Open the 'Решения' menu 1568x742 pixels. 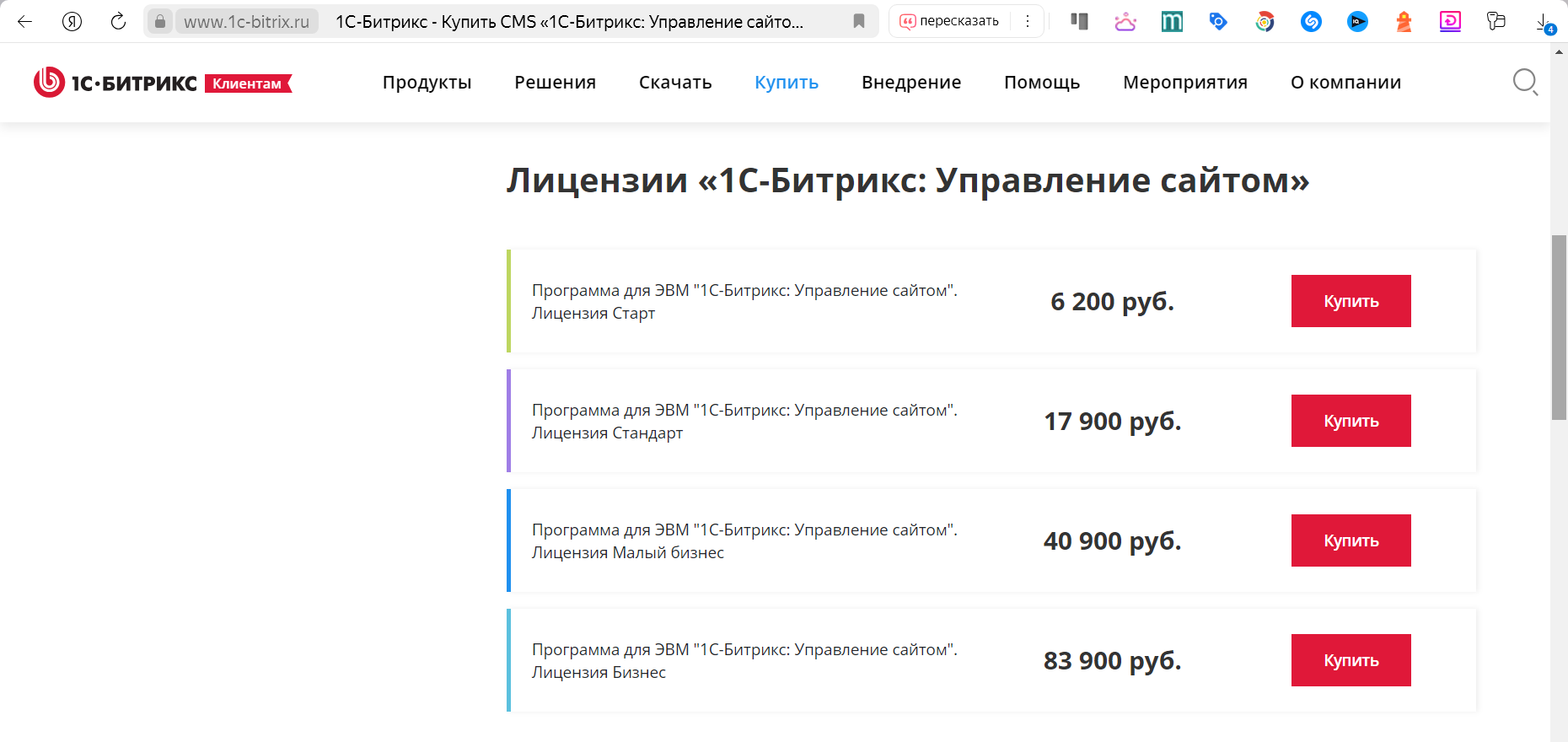[x=555, y=83]
